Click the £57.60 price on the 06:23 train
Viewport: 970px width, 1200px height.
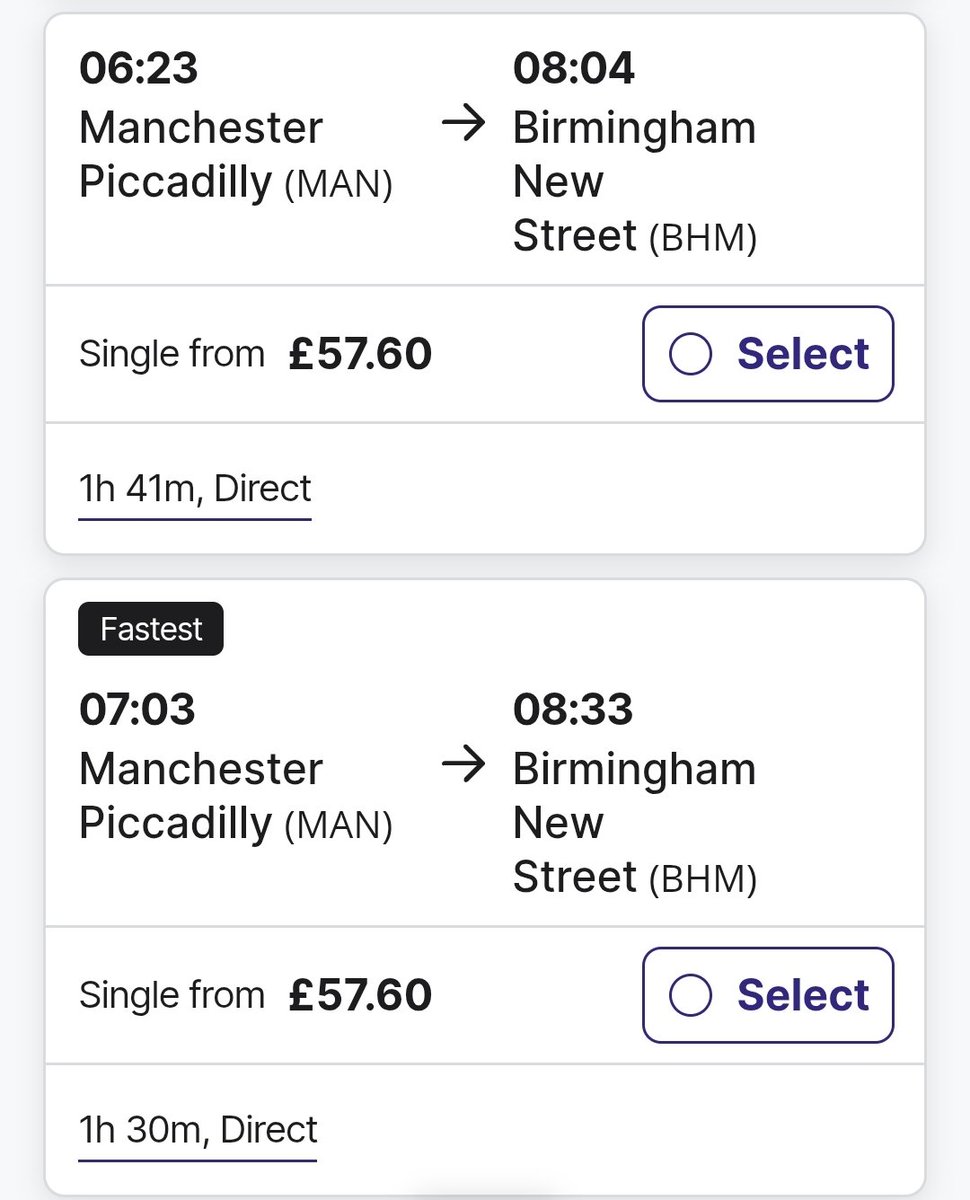(360, 354)
